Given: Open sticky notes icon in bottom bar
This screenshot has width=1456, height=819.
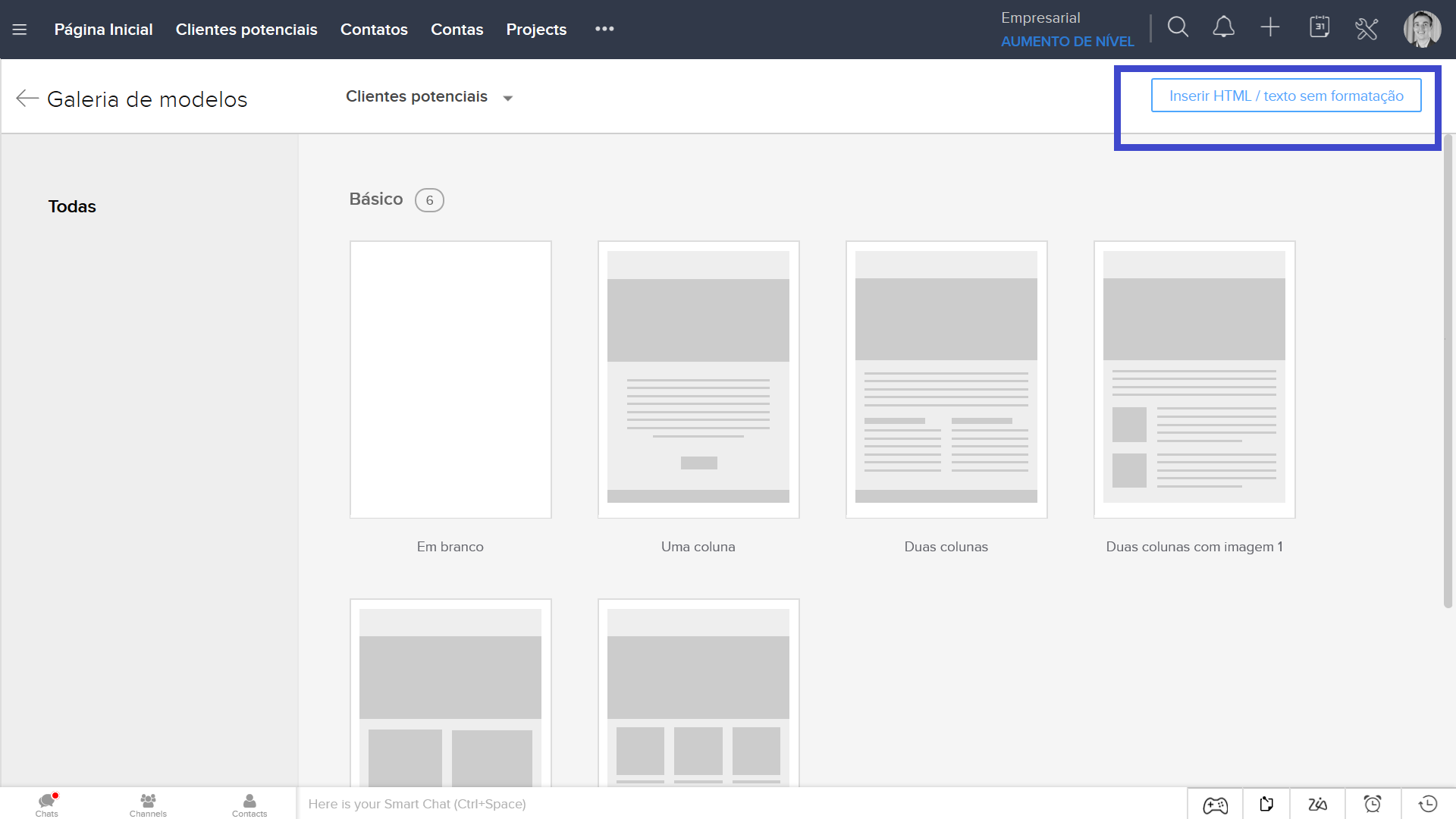Looking at the screenshot, I should point(1266,804).
